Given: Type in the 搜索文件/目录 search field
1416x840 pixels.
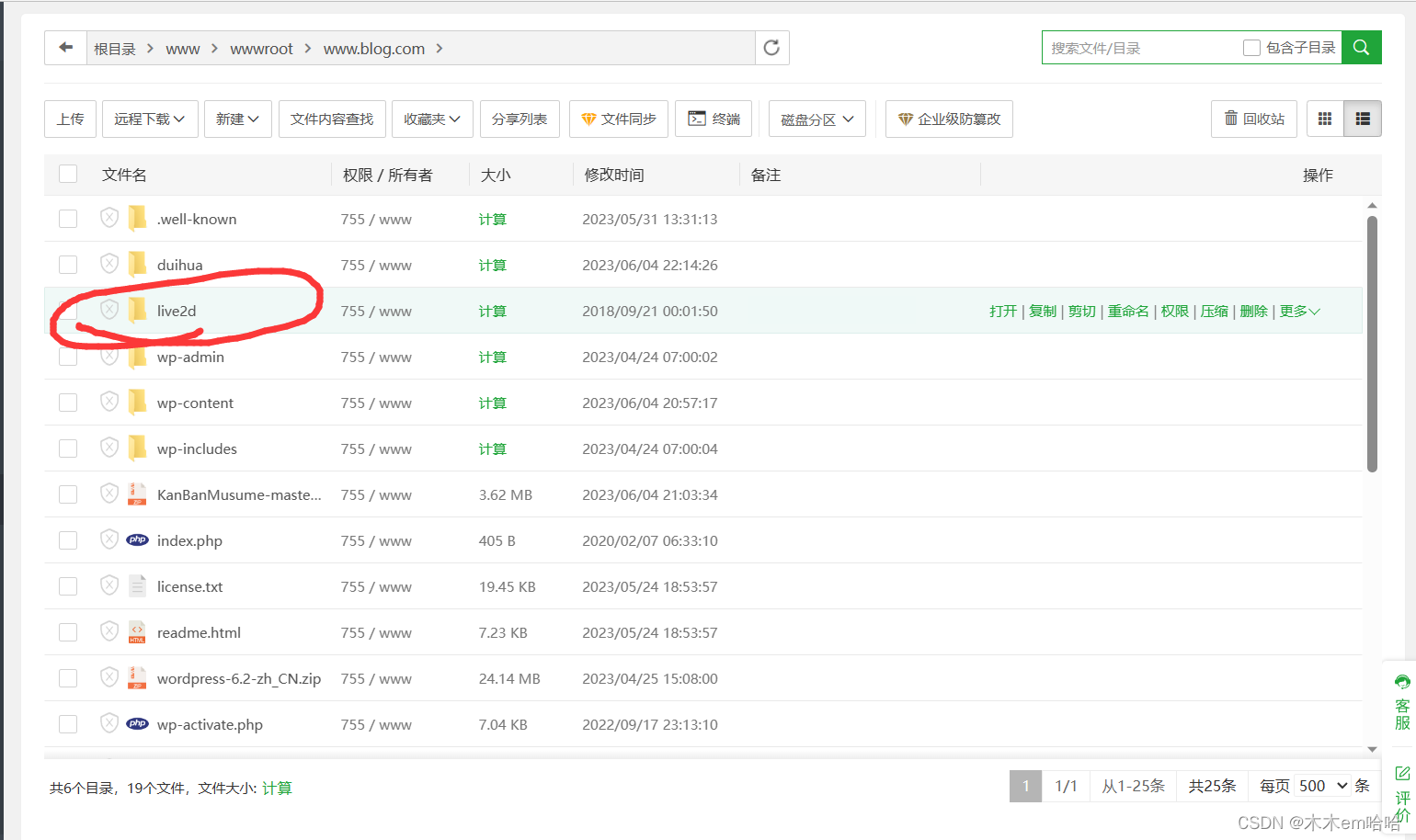Looking at the screenshot, I should (x=1140, y=48).
